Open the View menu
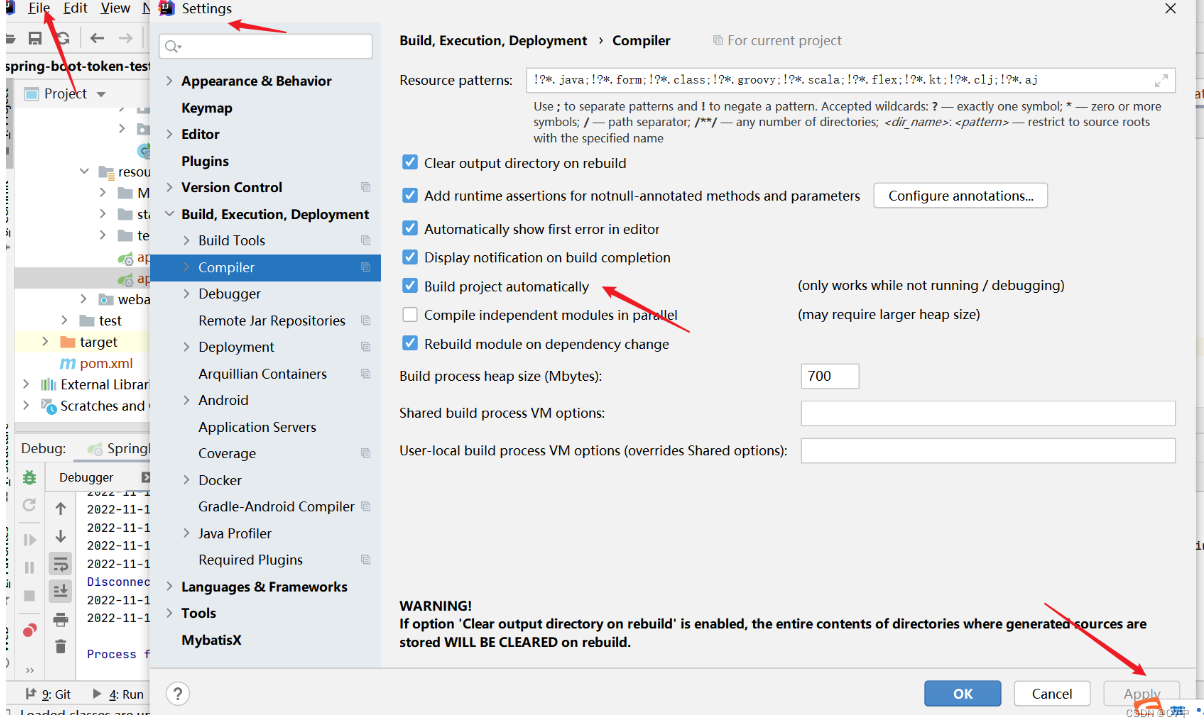The width and height of the screenshot is (1204, 728). [x=116, y=8]
